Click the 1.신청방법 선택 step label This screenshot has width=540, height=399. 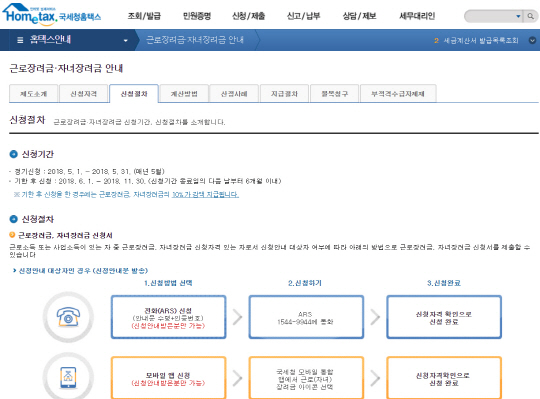point(168,283)
